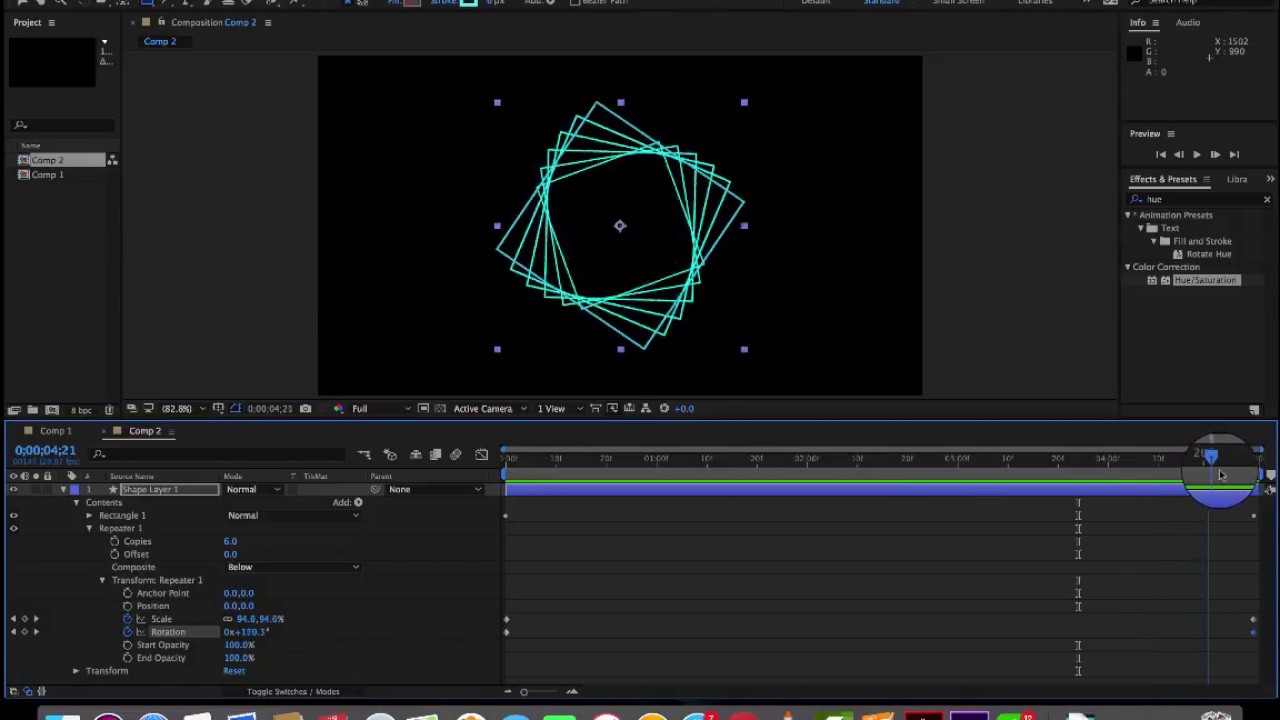Toggle End Opacity stopwatch
1280x720 pixels.
[x=127, y=658]
